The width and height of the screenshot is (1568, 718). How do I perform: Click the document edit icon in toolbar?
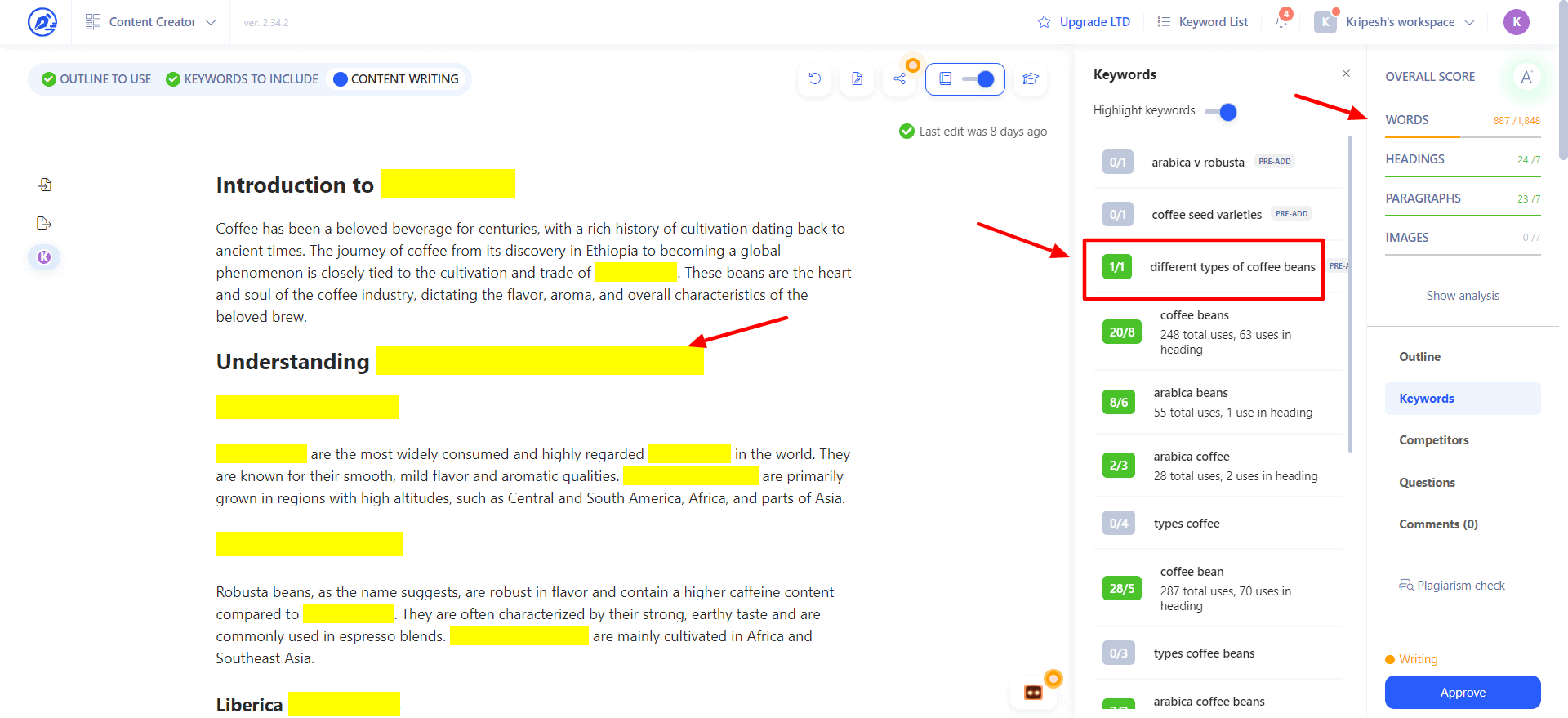[857, 79]
